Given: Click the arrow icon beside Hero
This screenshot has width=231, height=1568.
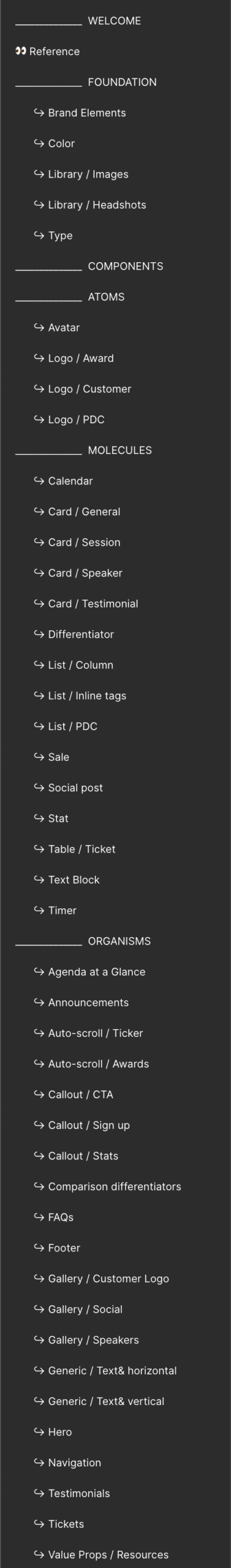Looking at the screenshot, I should click(x=39, y=1431).
